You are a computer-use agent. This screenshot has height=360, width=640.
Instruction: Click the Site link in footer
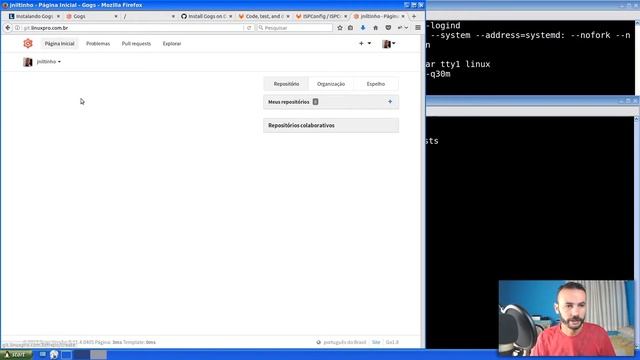click(x=376, y=342)
